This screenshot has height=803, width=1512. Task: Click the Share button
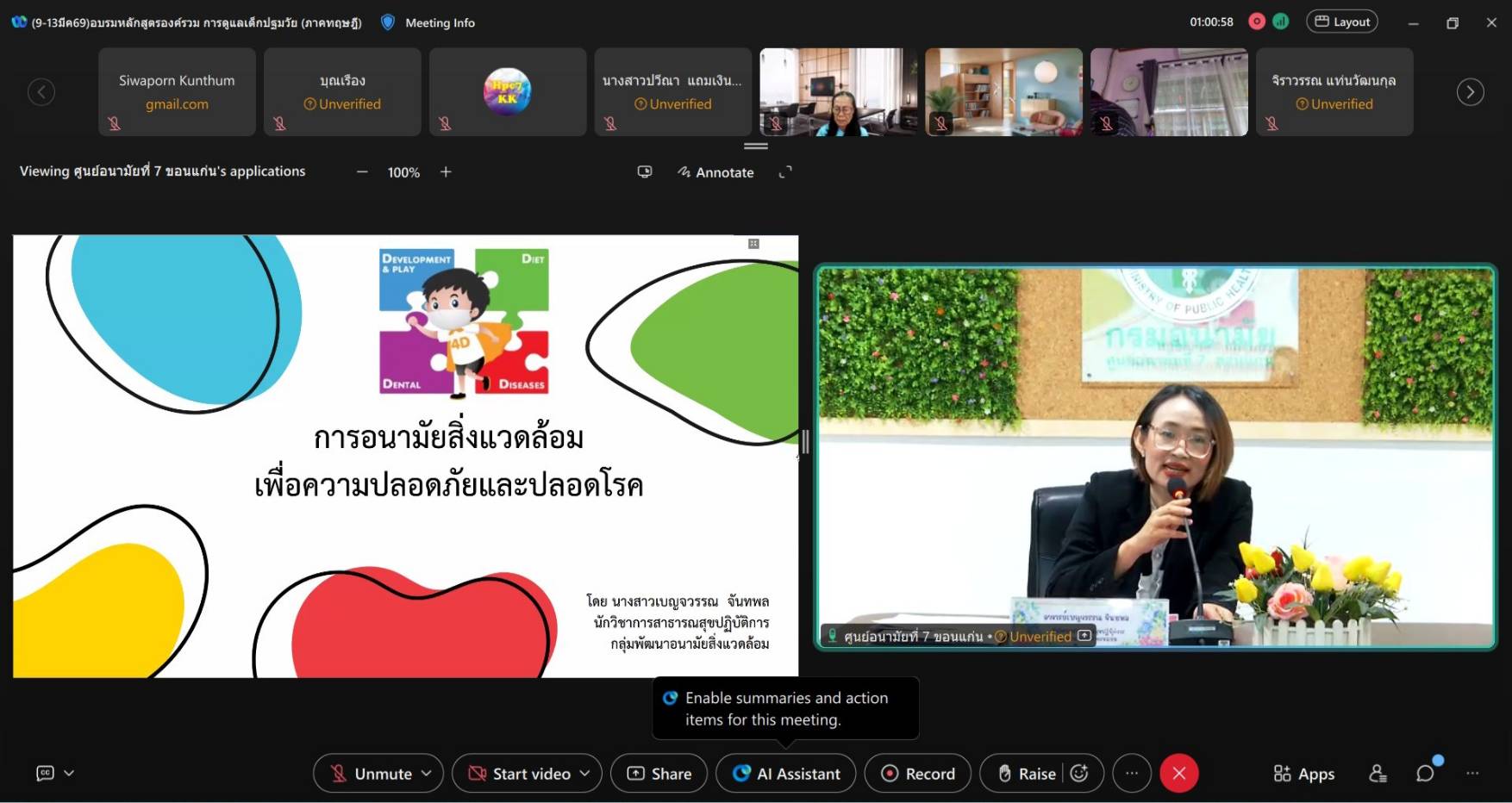pos(659,774)
